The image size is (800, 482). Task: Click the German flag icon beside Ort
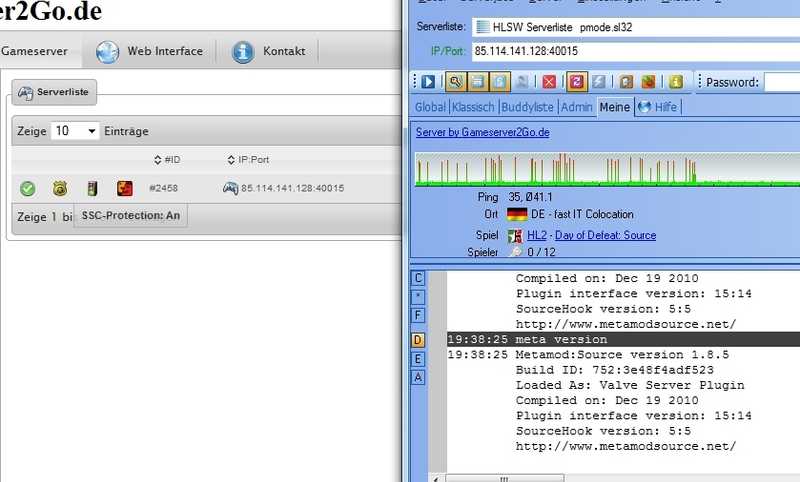coord(517,214)
